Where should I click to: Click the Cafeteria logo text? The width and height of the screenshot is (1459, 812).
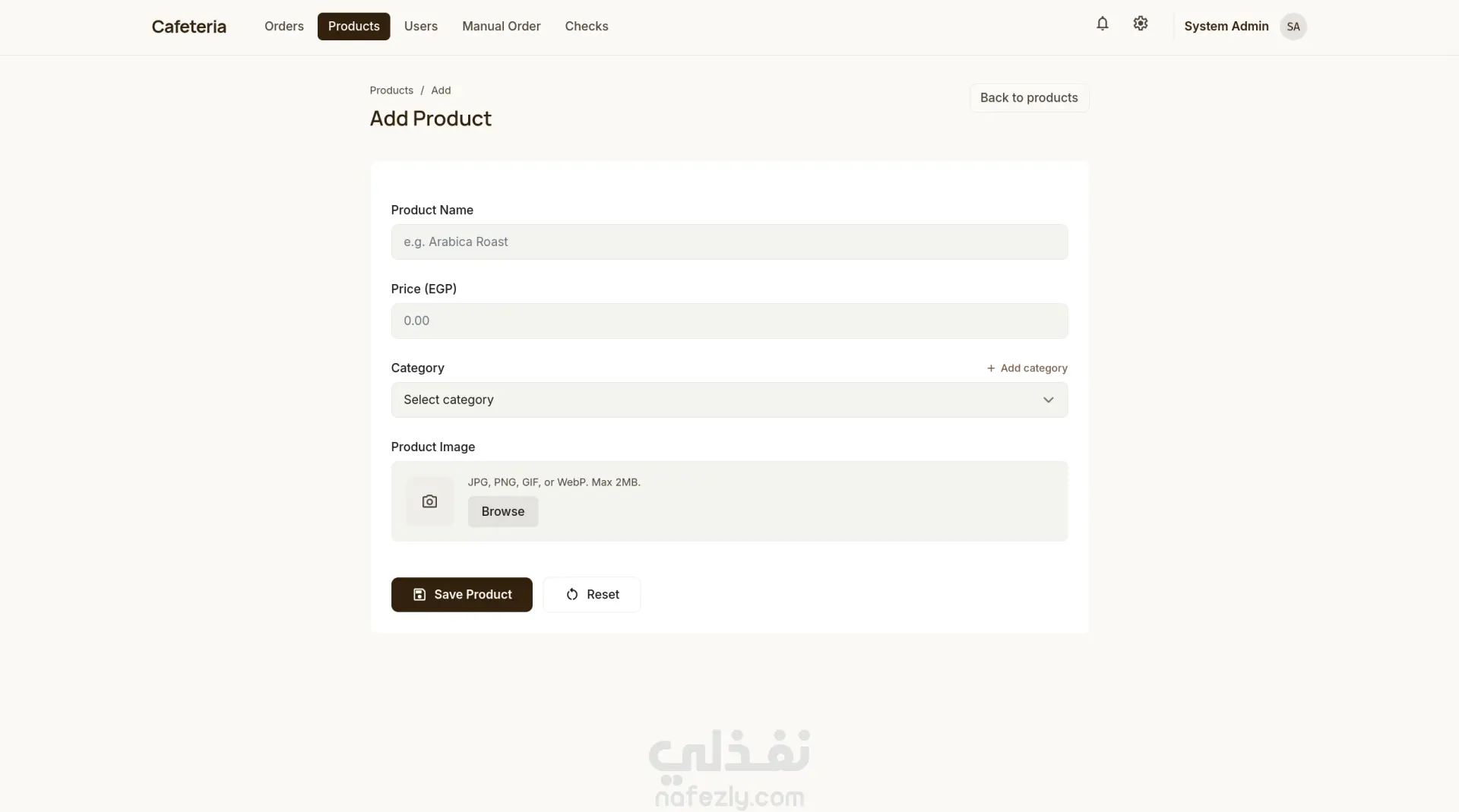tap(188, 27)
